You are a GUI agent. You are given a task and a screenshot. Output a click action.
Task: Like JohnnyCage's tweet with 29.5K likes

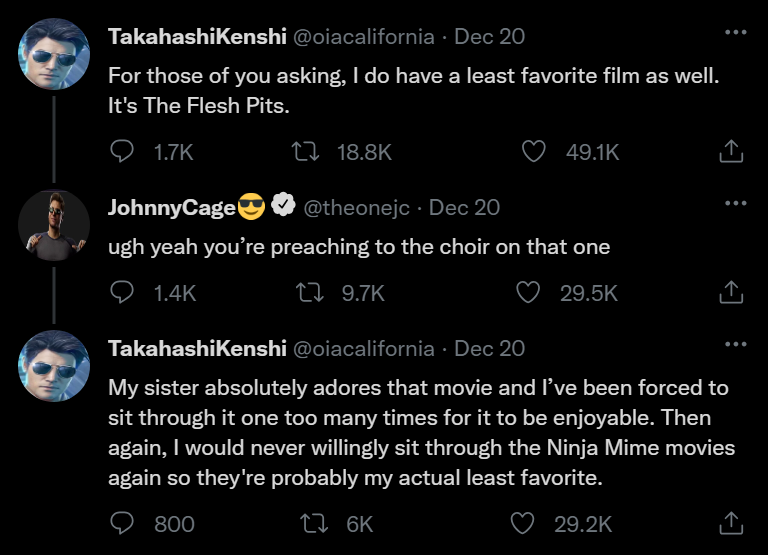(528, 293)
